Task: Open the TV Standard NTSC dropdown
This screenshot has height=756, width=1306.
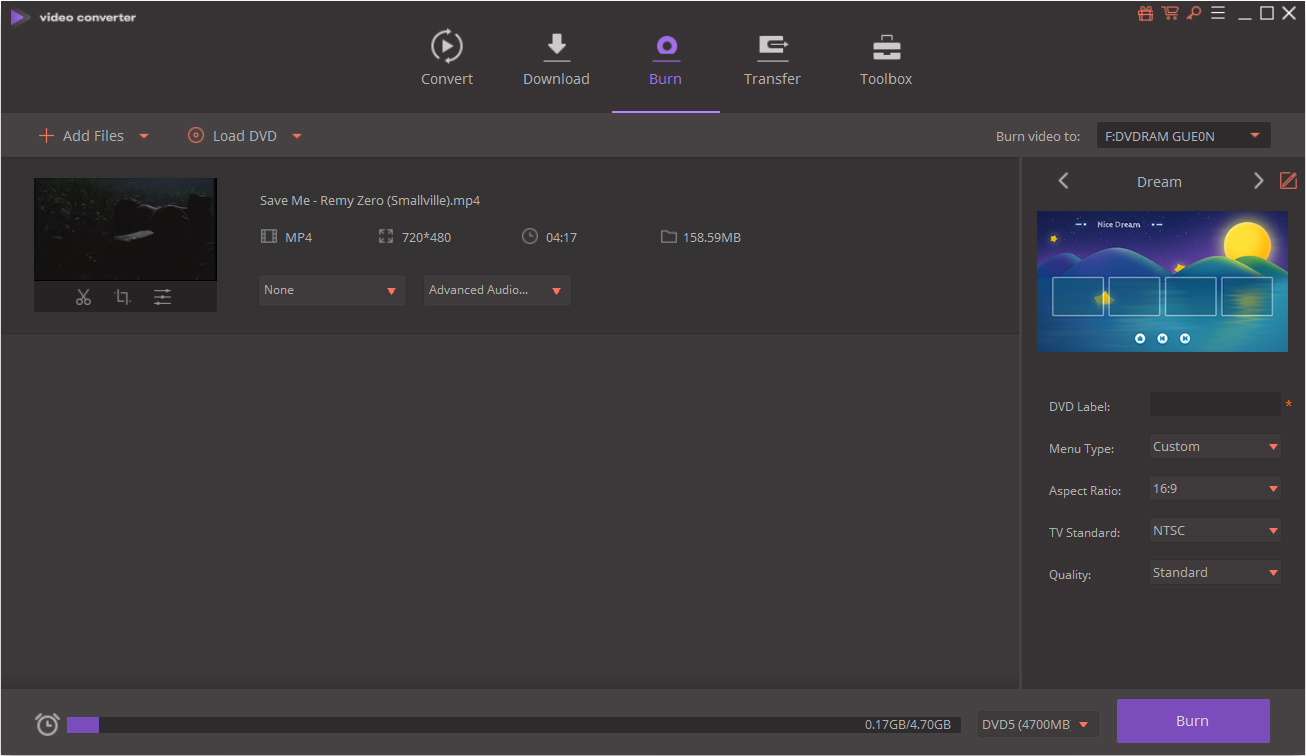Action: point(1215,531)
